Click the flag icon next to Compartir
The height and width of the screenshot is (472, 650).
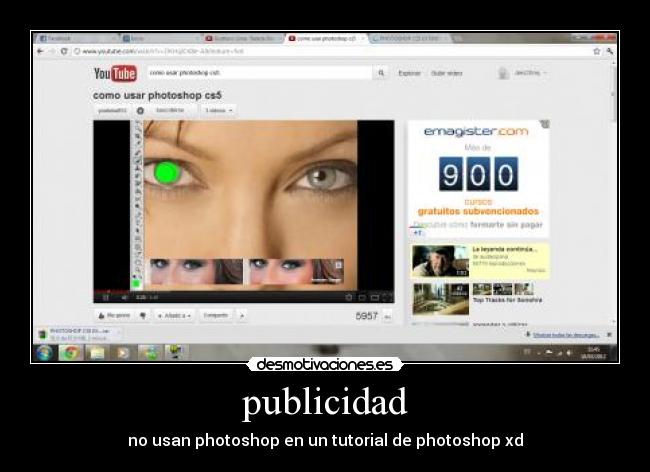242,316
